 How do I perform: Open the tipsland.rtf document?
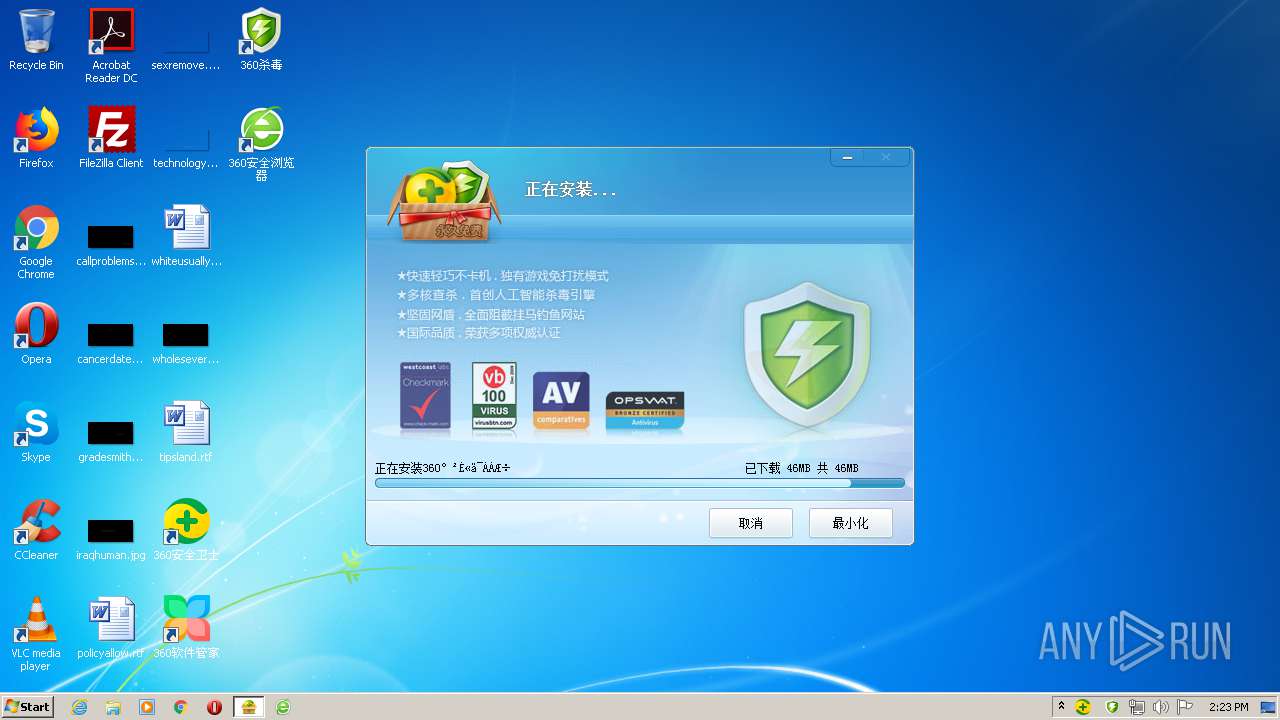point(186,432)
